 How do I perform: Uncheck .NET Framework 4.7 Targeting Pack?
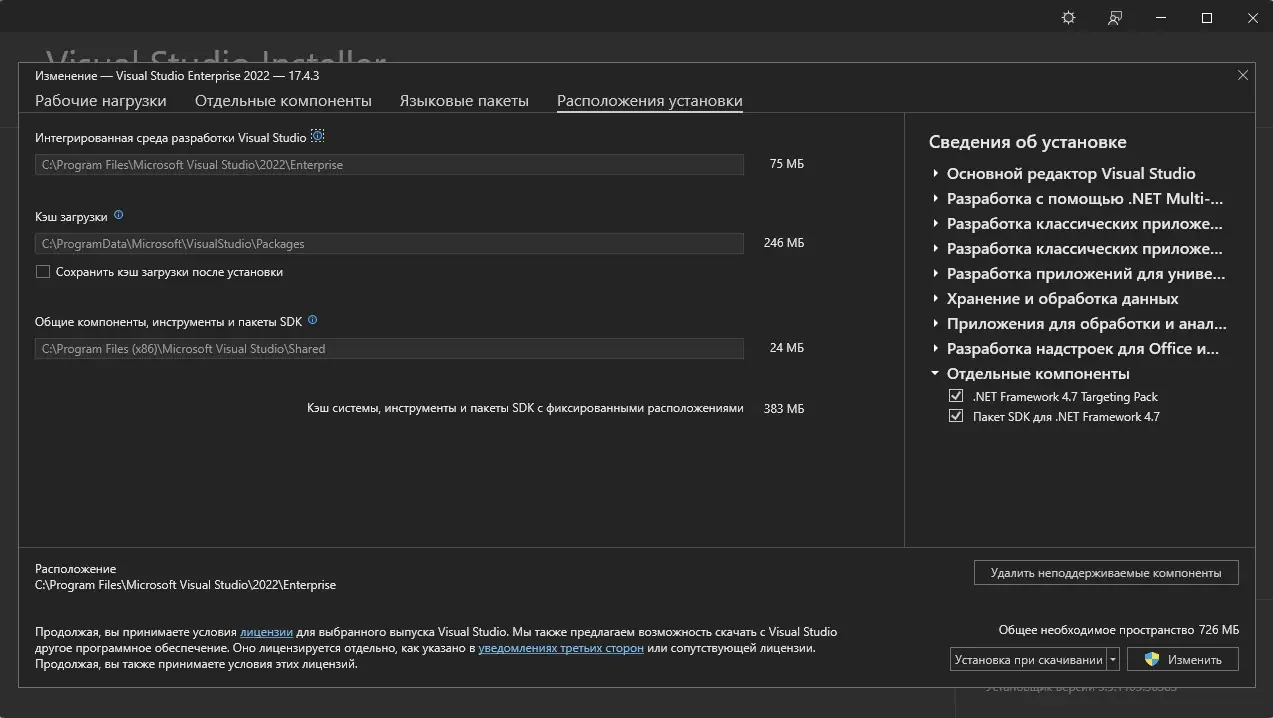pyautogui.click(x=955, y=397)
